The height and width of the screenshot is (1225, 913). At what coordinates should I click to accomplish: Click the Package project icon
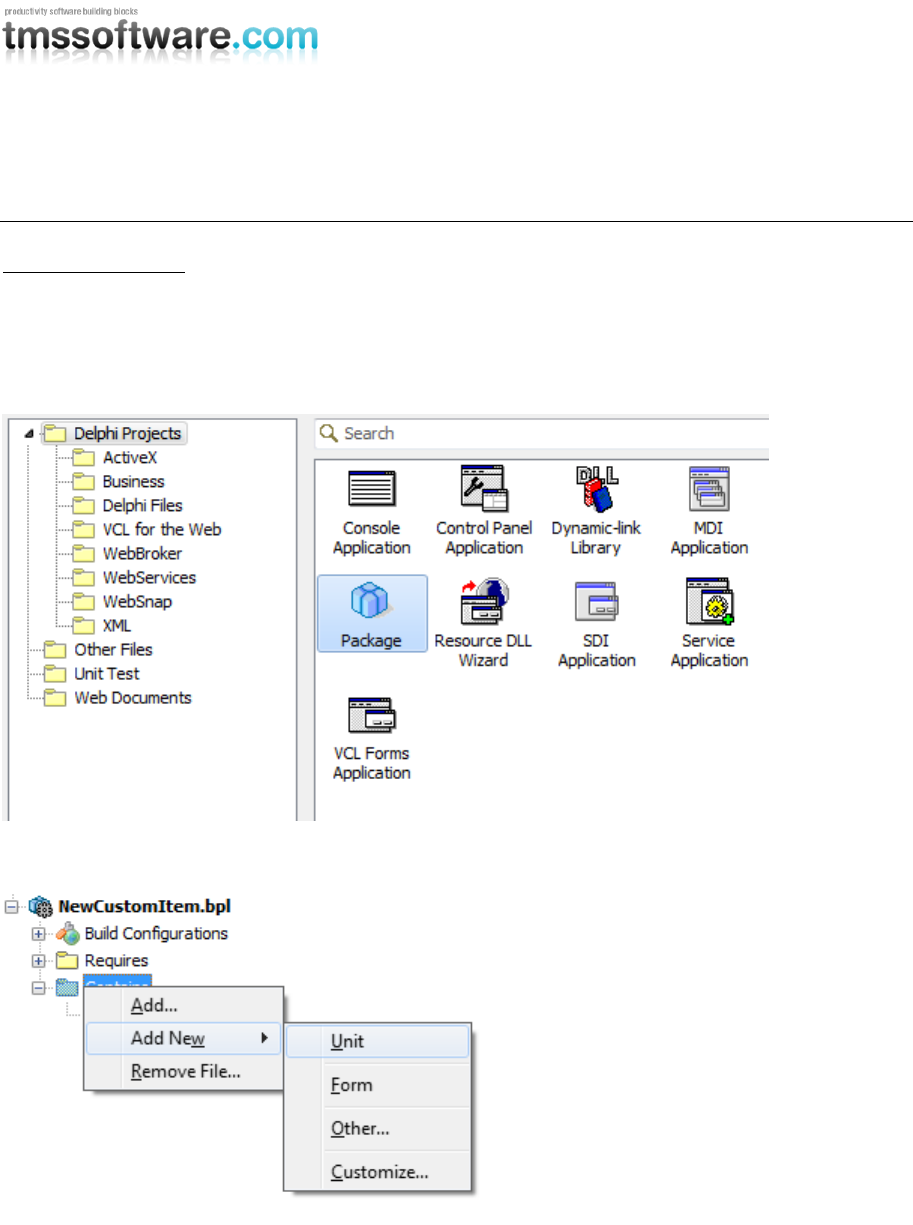(x=371, y=603)
